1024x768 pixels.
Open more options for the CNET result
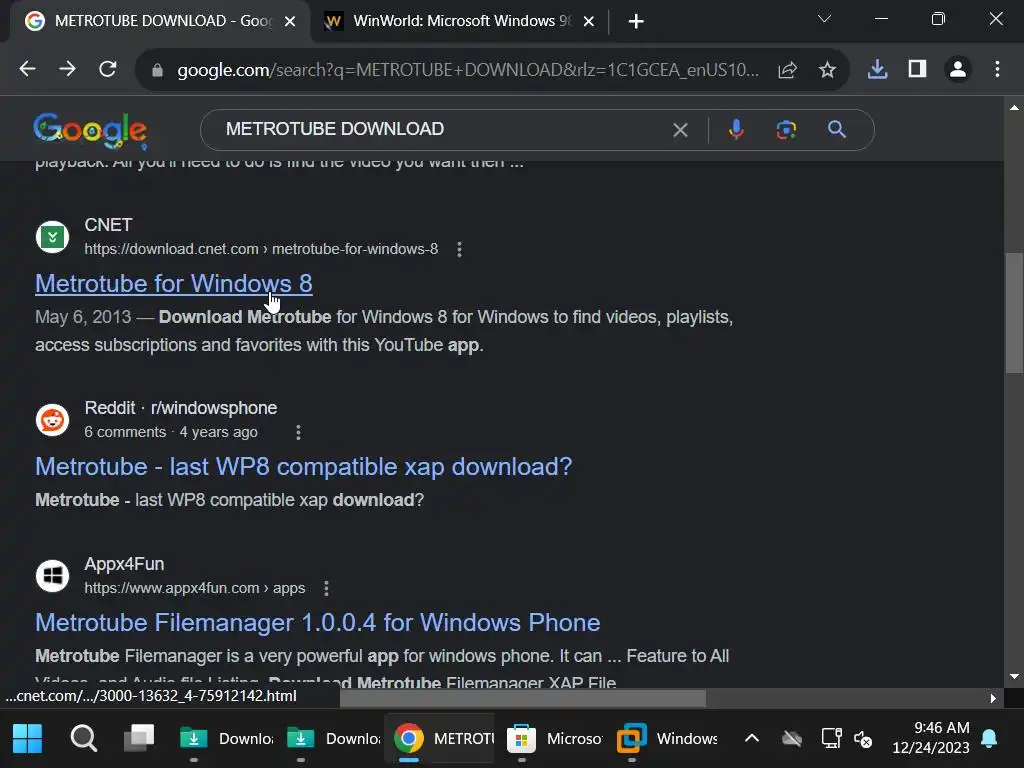point(460,249)
